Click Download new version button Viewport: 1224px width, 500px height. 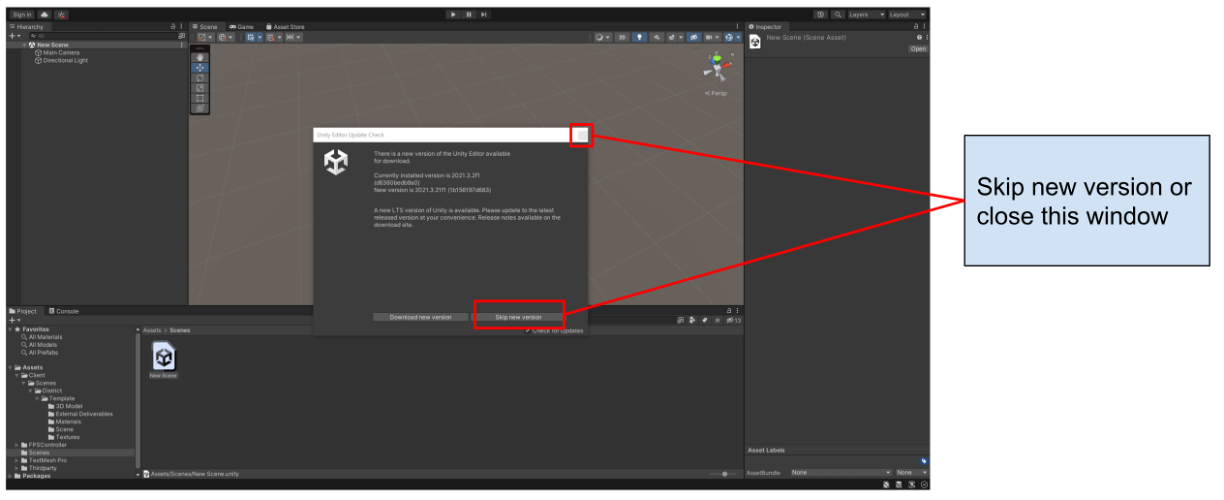420,317
